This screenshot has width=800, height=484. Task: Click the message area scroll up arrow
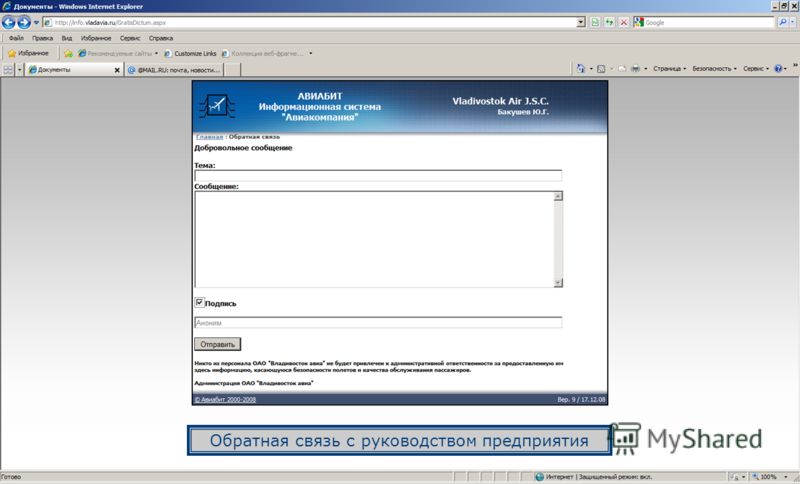point(559,196)
